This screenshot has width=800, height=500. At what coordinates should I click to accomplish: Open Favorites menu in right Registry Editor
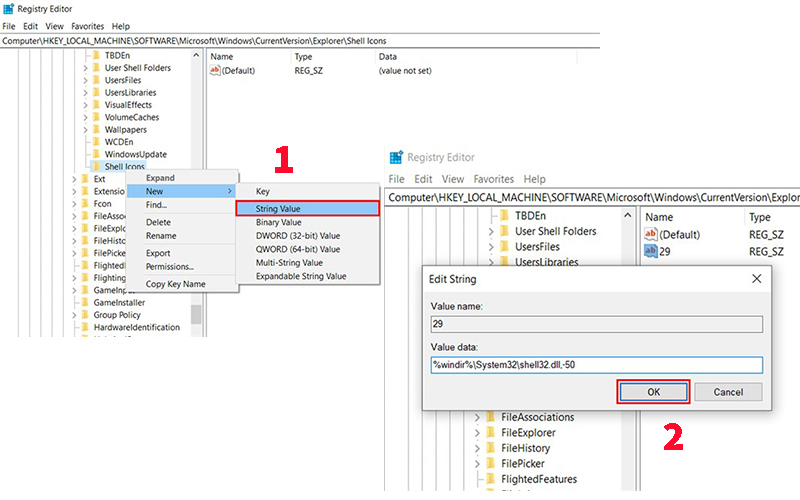[x=493, y=179]
